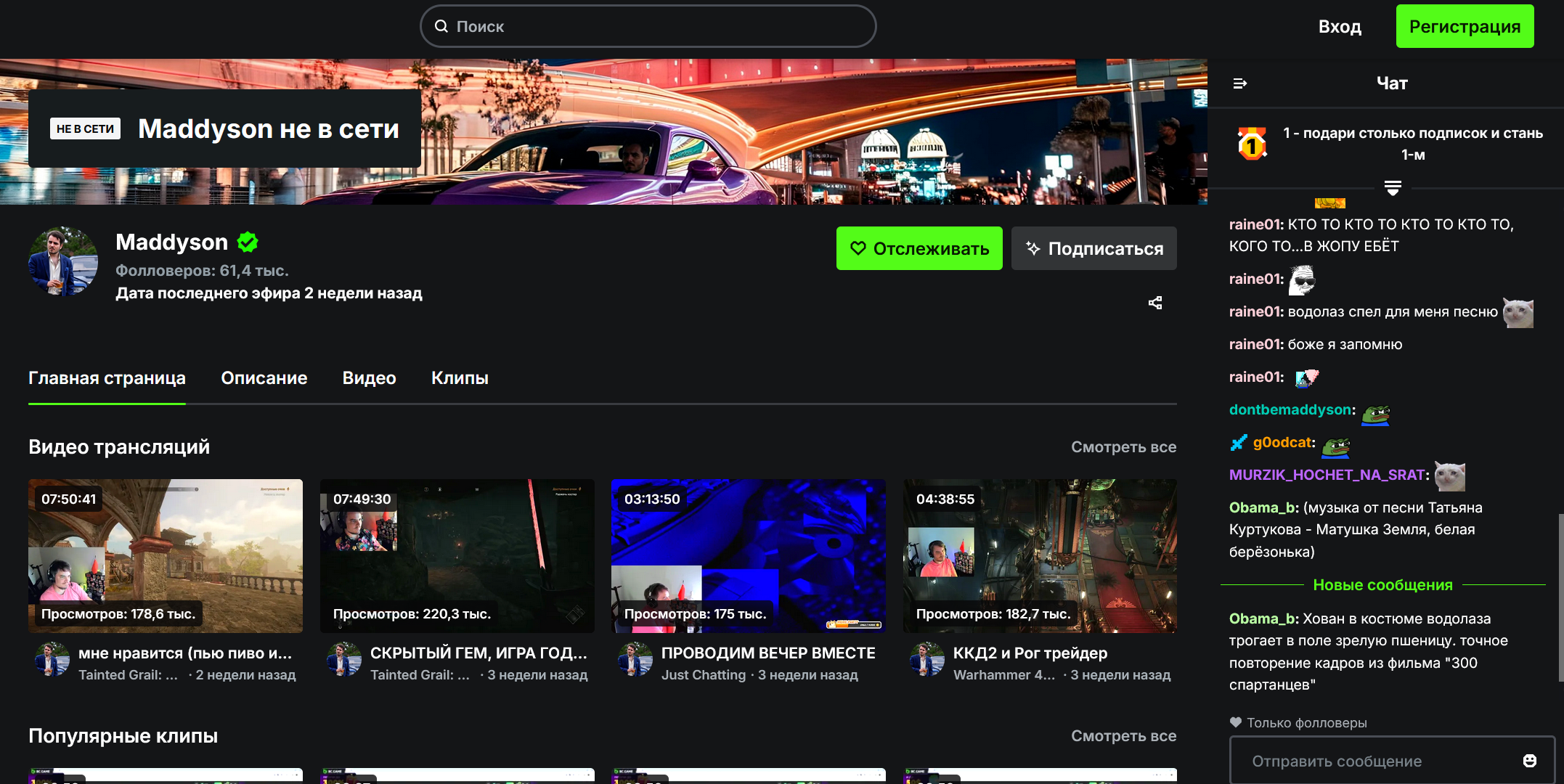Click username dontbemaddyson in chat
This screenshot has width=1564, height=784.
coord(1290,410)
